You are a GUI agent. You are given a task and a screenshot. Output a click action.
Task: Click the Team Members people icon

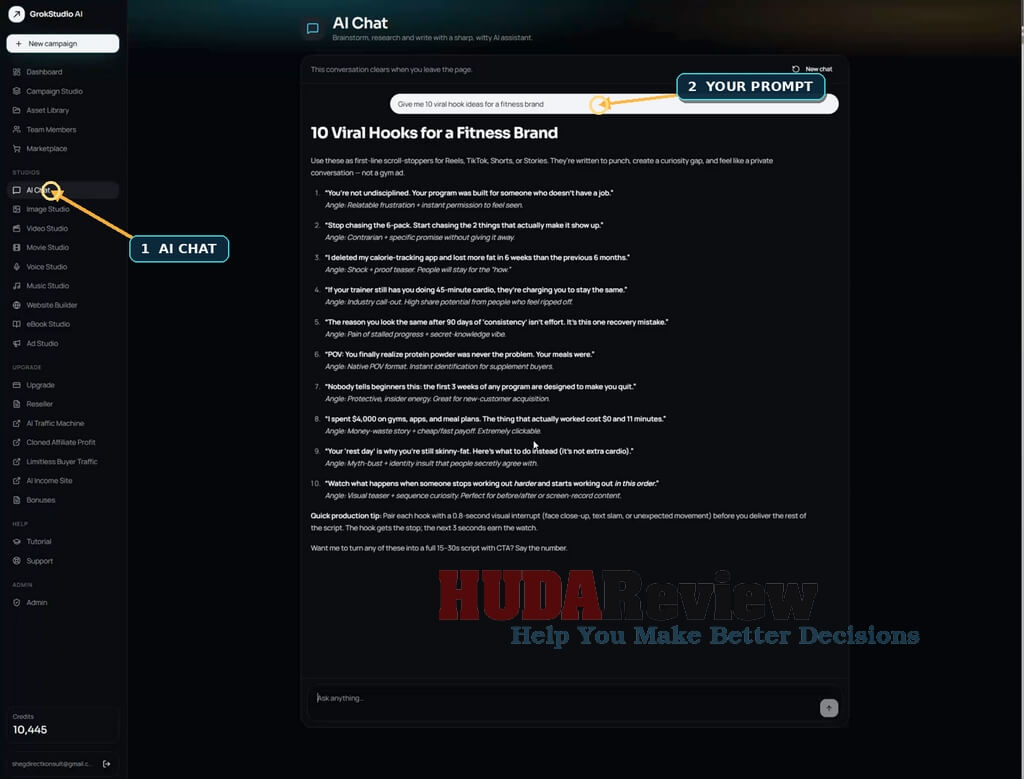pyautogui.click(x=16, y=129)
